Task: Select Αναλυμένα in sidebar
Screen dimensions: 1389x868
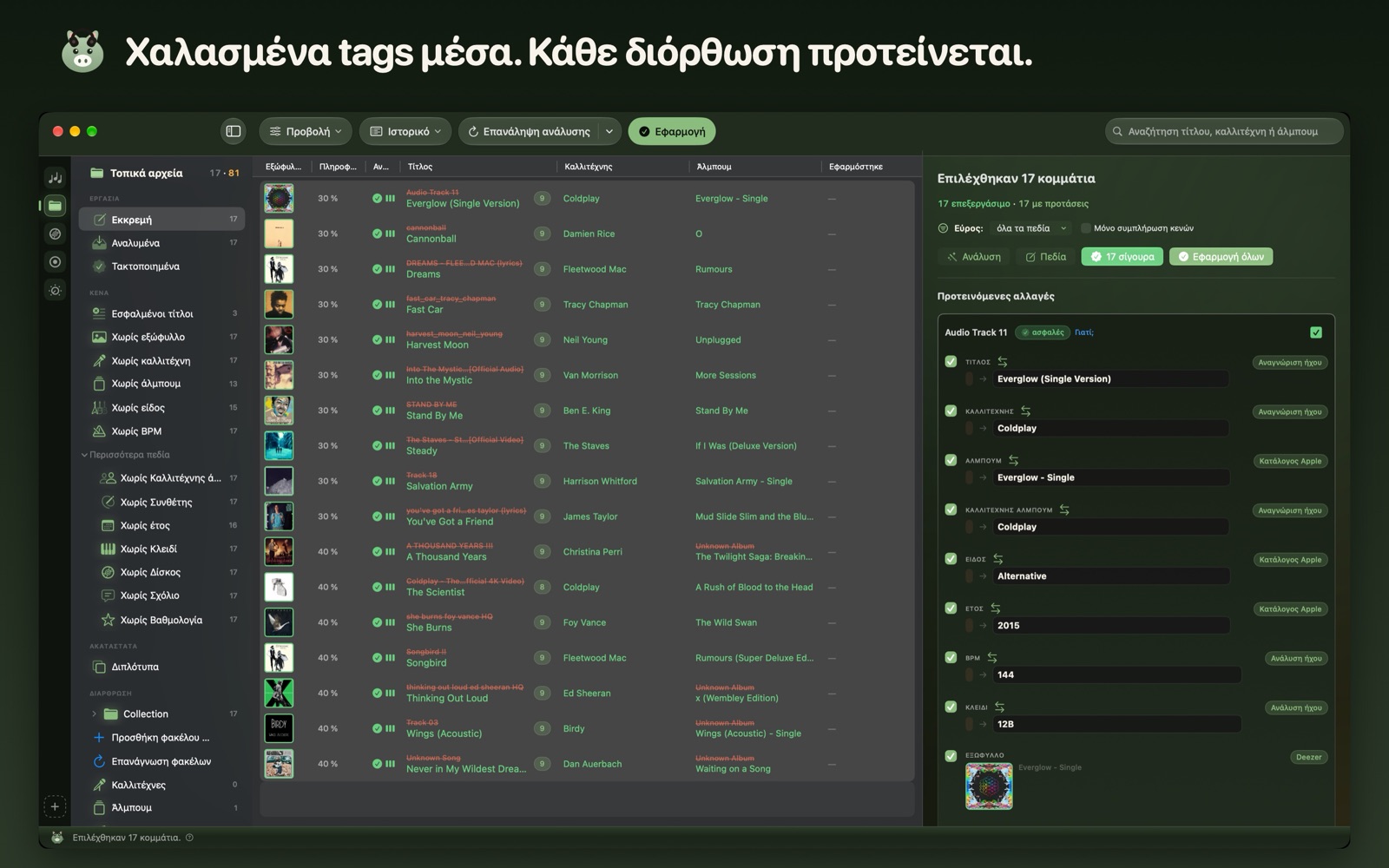Action: (x=163, y=243)
